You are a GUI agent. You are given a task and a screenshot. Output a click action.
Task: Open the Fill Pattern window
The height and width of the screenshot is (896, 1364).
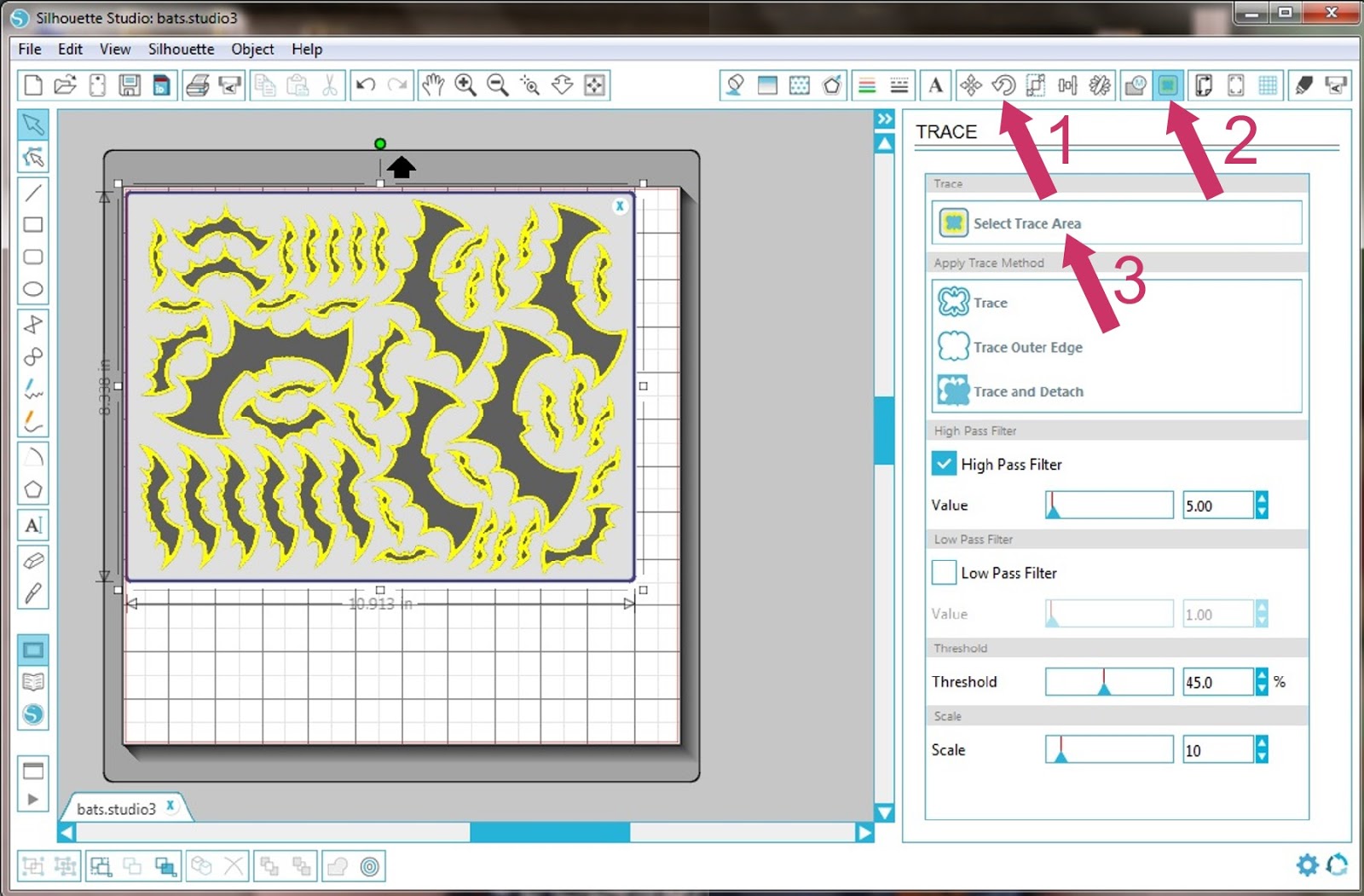800,85
